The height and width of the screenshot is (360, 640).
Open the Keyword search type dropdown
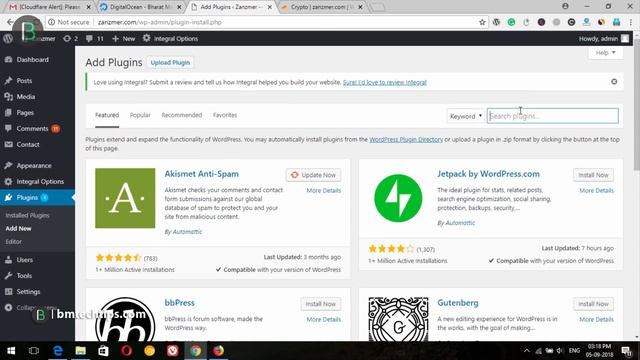[466, 116]
